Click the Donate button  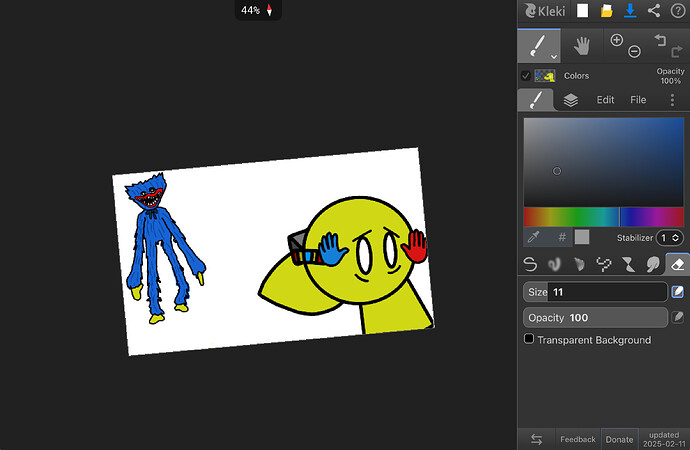coord(619,439)
